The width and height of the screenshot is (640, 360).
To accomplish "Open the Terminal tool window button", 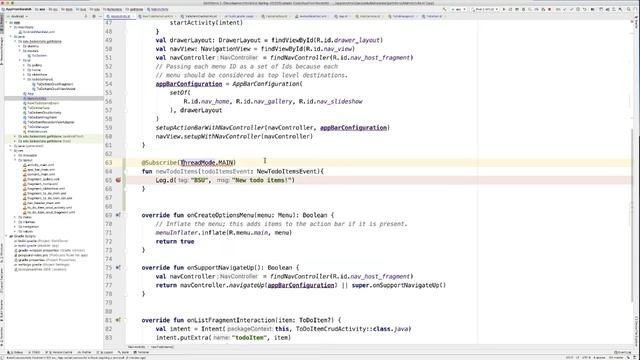I will [142, 352].
